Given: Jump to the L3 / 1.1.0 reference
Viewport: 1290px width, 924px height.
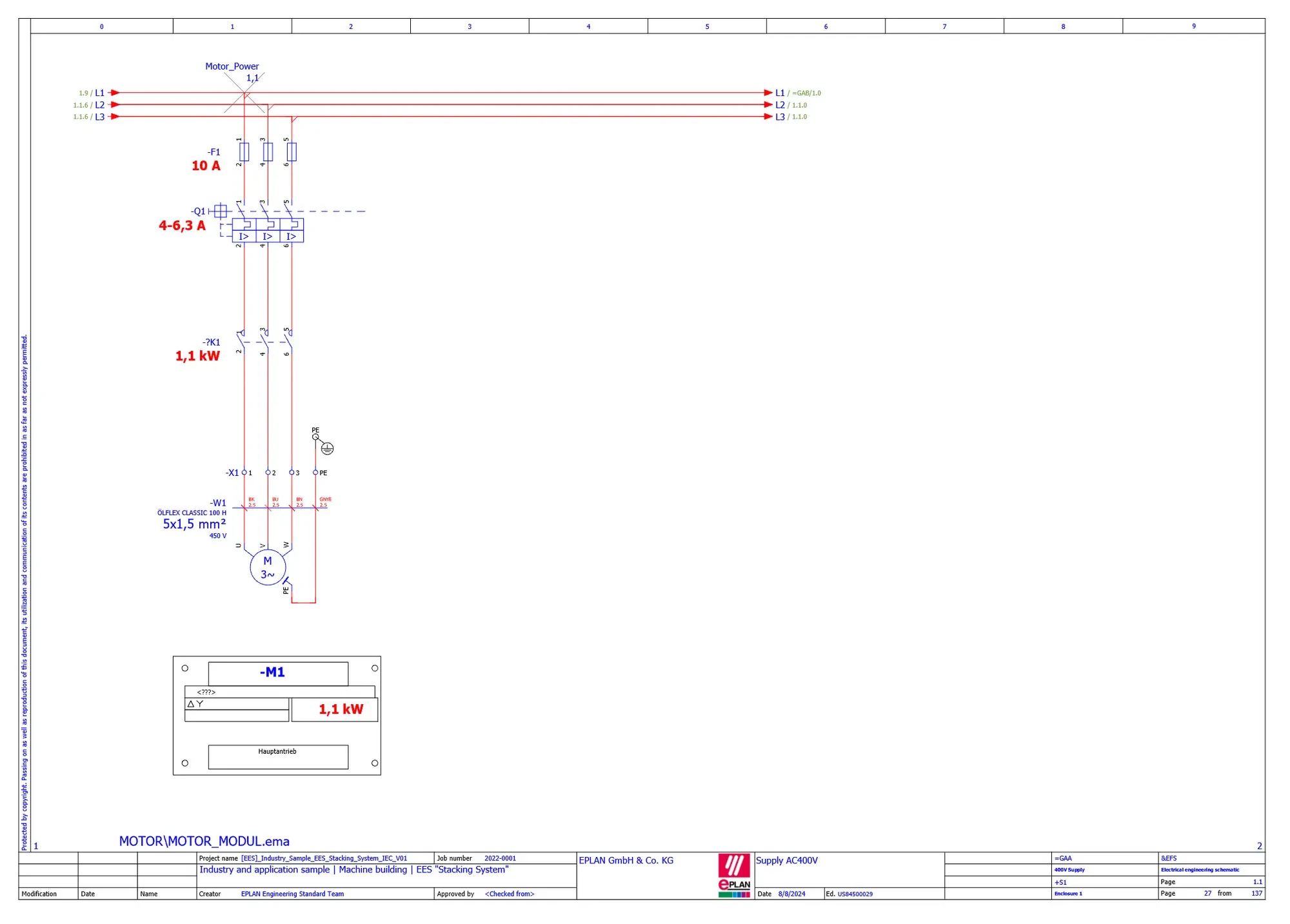Looking at the screenshot, I should click(x=791, y=117).
